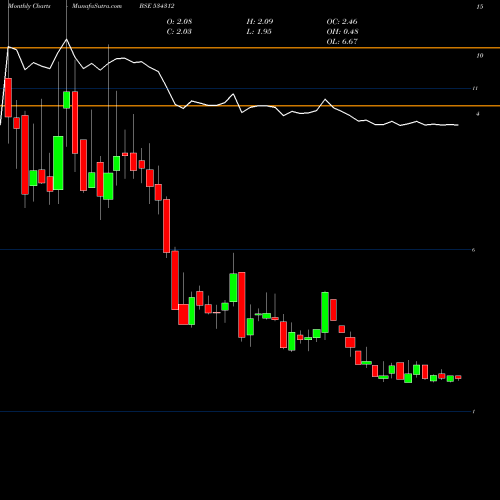Click the "15" price axis label

point(480,7)
